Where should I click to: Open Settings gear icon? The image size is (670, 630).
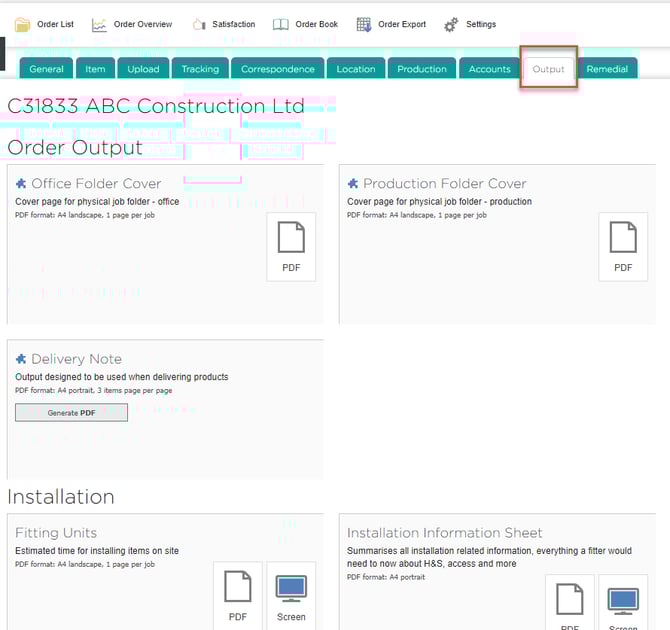(x=451, y=24)
